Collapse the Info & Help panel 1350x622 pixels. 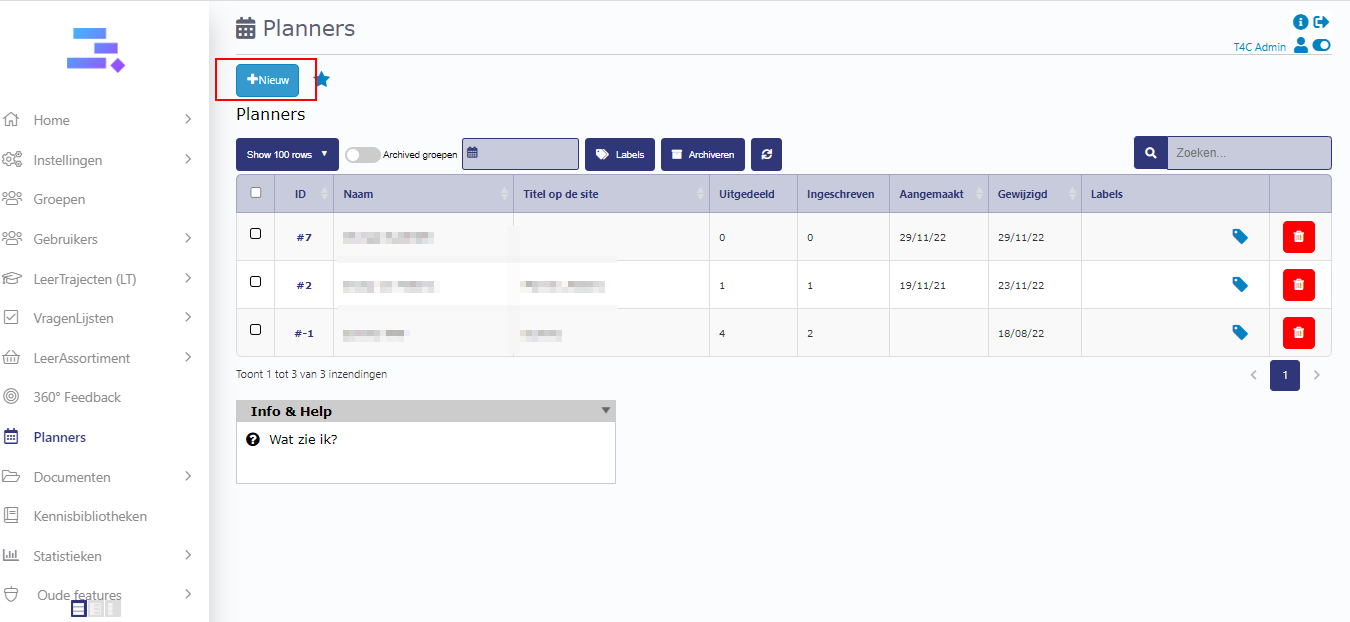[605, 411]
